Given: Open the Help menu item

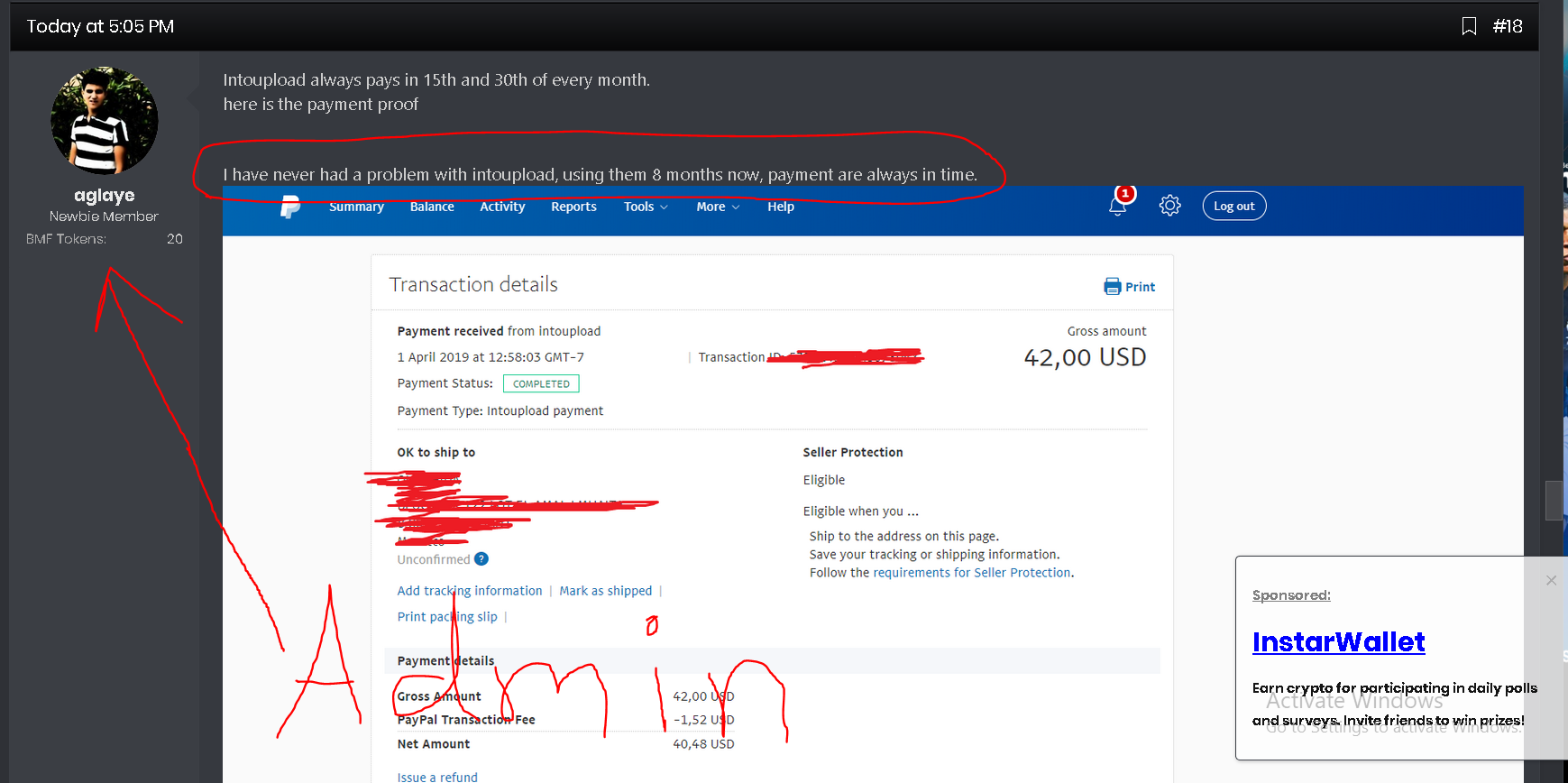Looking at the screenshot, I should [781, 207].
